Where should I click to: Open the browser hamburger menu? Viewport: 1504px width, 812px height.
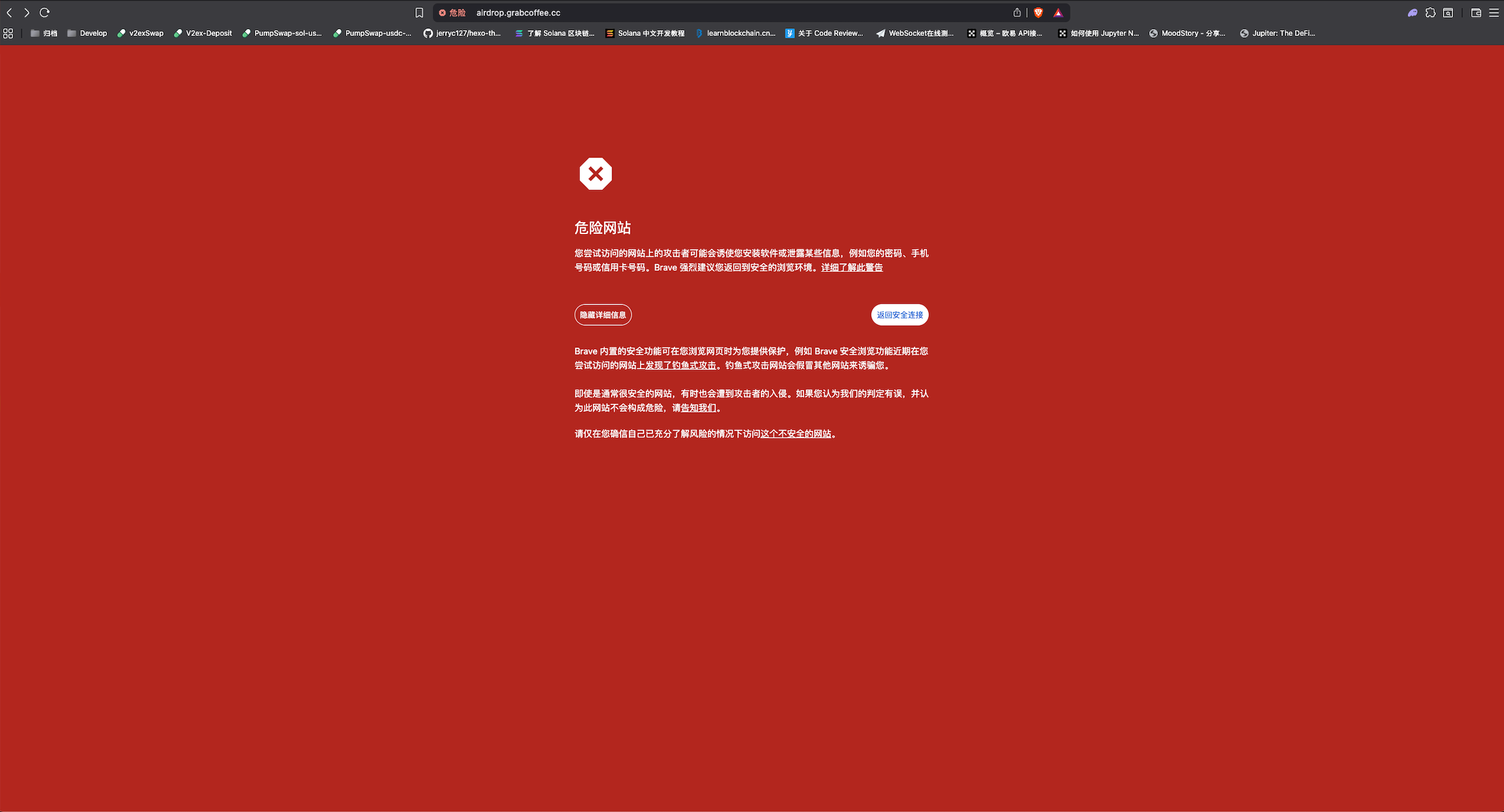(x=1495, y=12)
